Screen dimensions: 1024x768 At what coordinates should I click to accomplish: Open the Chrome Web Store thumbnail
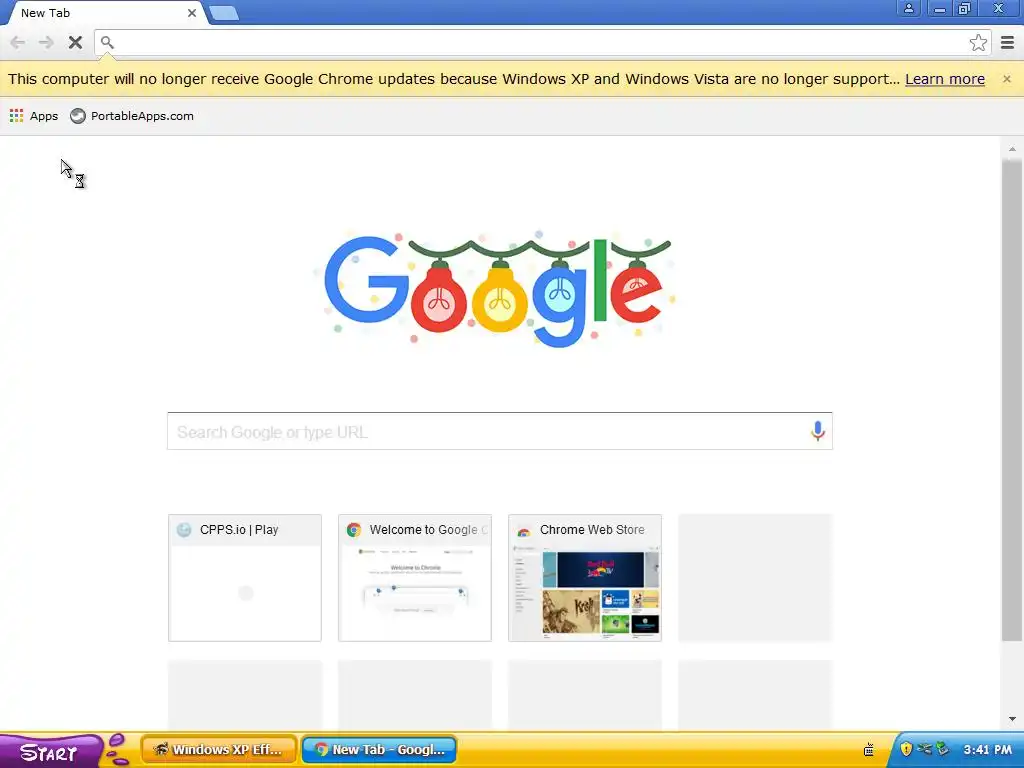point(584,578)
